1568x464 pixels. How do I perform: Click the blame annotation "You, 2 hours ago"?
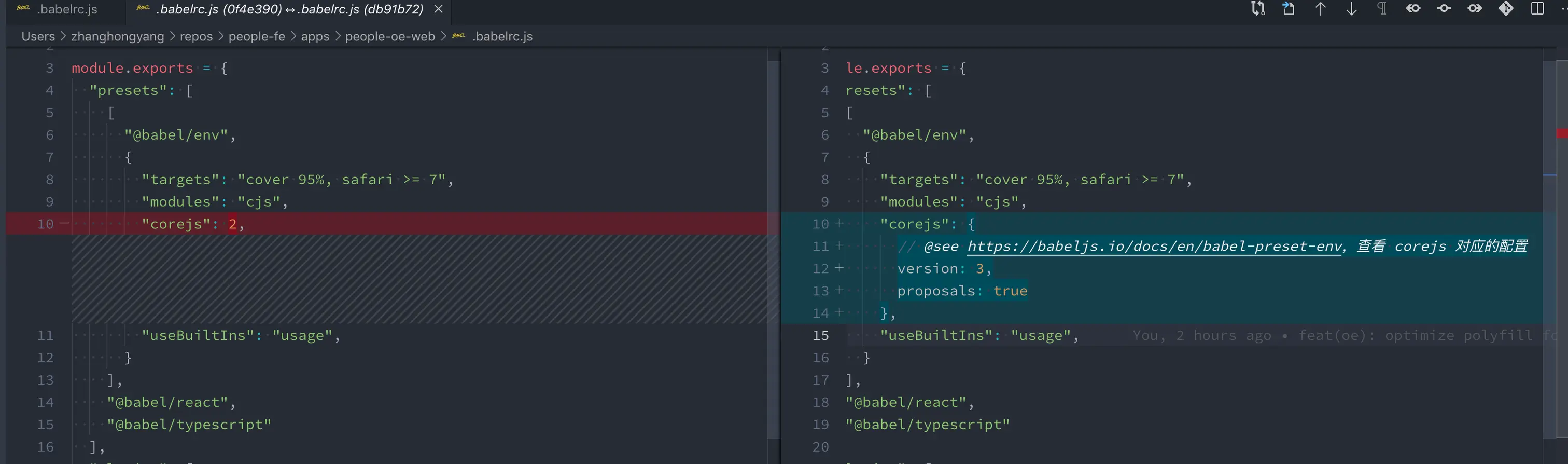tap(1202, 335)
